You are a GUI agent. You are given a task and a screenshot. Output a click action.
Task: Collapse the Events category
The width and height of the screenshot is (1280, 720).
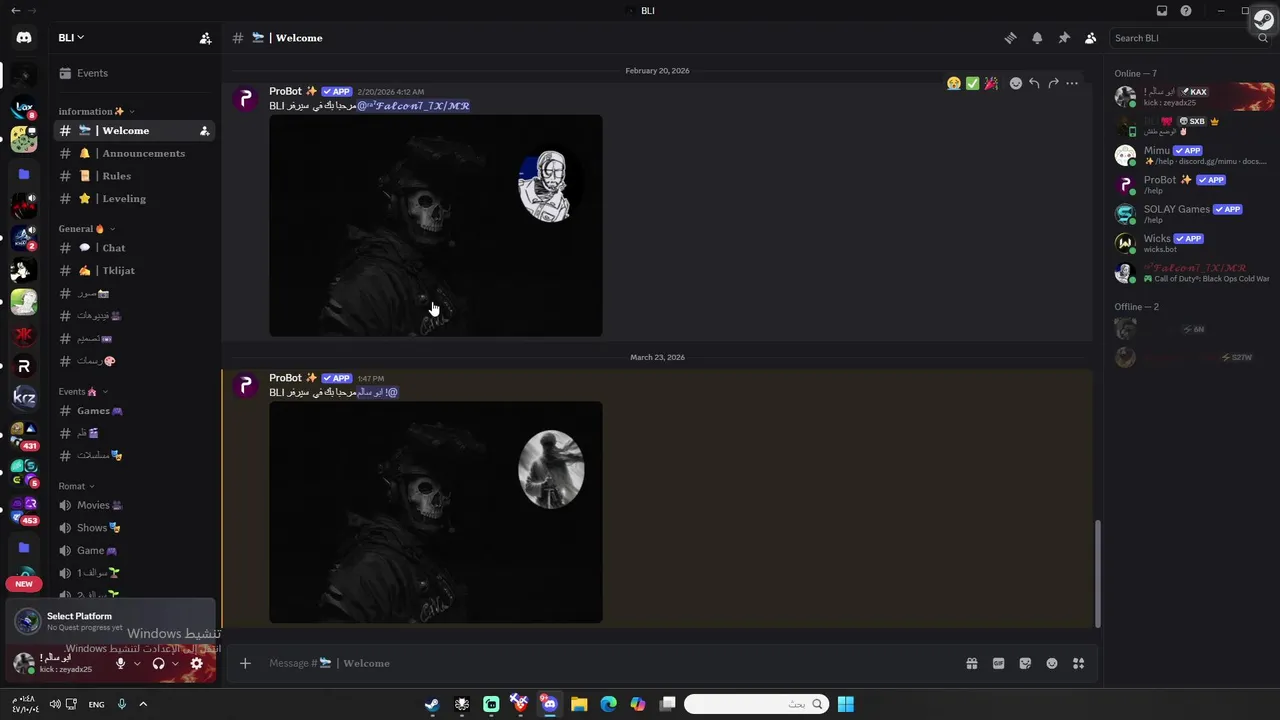(x=83, y=392)
